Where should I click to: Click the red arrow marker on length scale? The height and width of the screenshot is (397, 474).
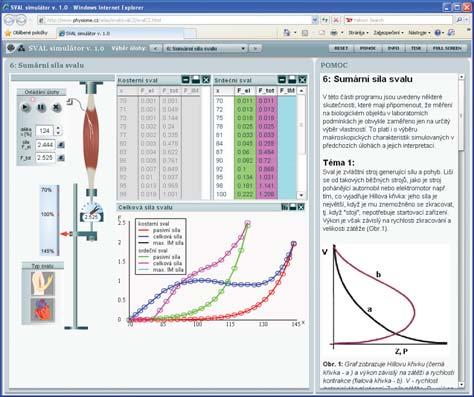click(67, 234)
